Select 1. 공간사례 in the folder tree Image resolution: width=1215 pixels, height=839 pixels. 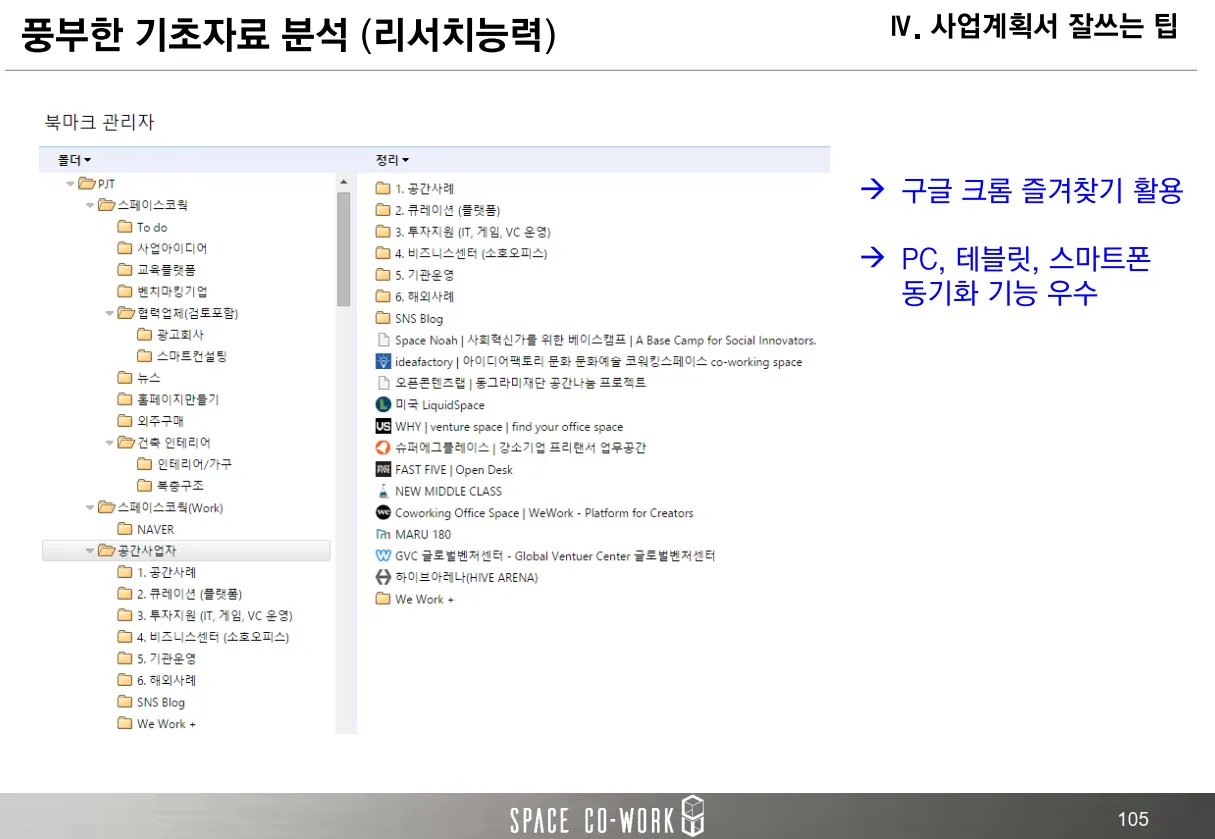166,573
